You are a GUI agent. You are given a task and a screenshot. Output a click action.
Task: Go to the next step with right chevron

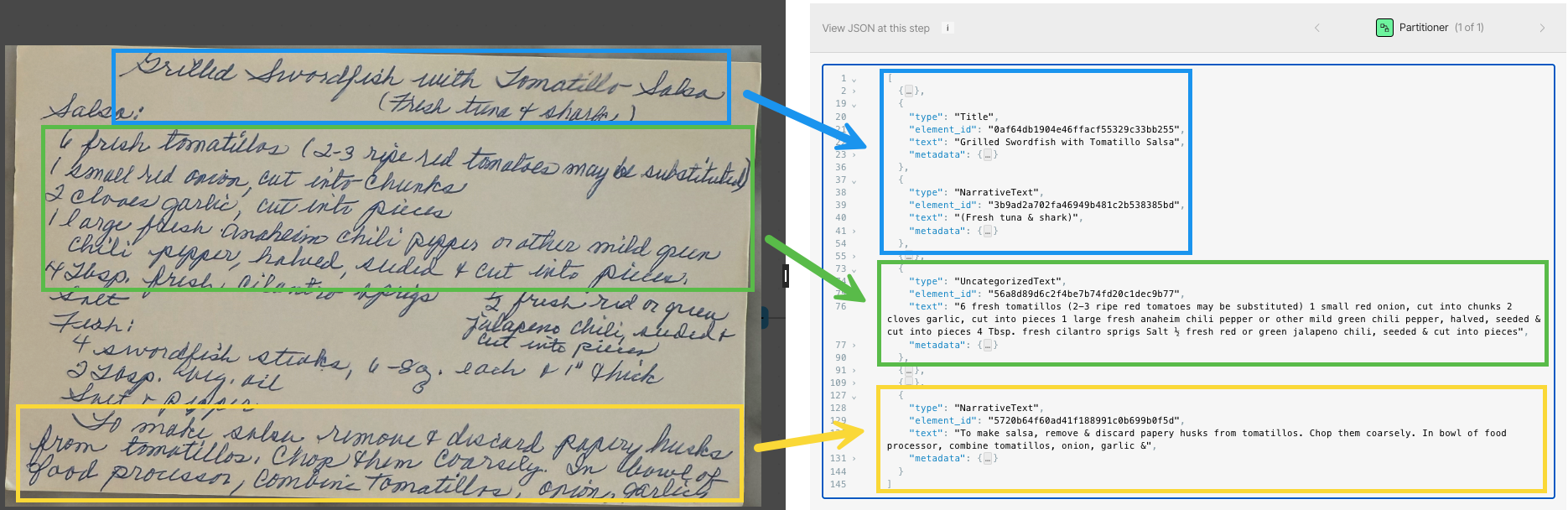[1542, 28]
